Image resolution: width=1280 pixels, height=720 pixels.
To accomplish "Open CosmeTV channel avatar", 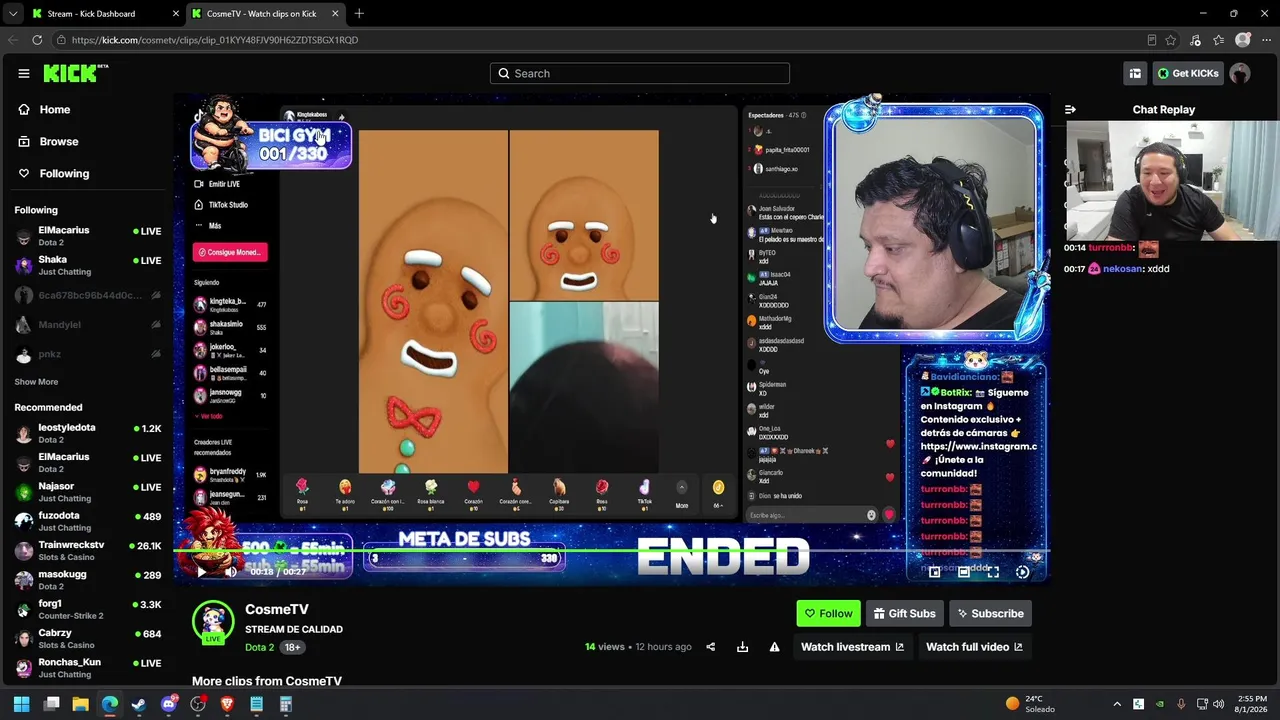I will [213, 622].
